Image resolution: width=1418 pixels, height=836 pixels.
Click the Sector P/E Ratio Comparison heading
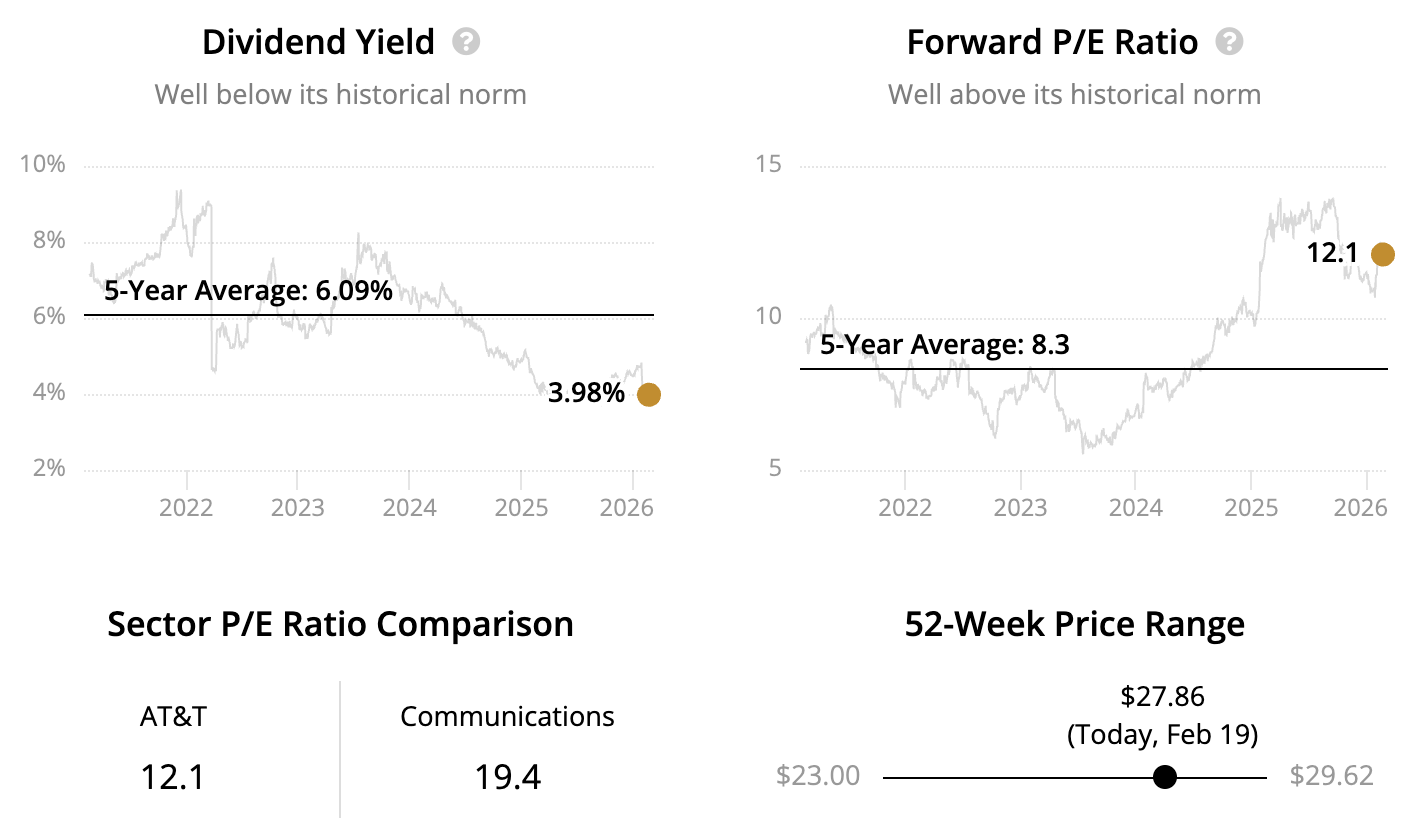click(340, 624)
